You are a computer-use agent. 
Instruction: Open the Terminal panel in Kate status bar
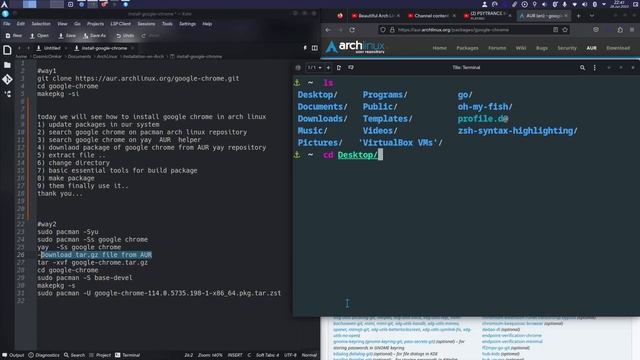pos(127,355)
